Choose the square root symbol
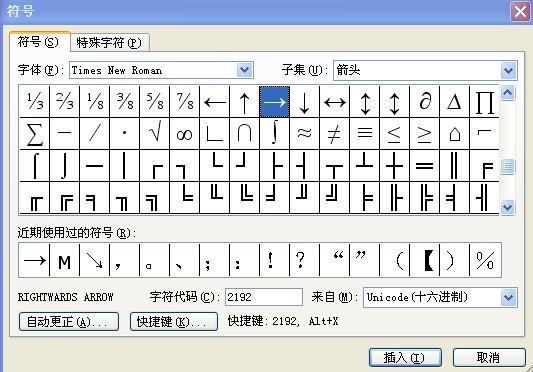Viewport: 533px width, 372px height. [x=155, y=134]
